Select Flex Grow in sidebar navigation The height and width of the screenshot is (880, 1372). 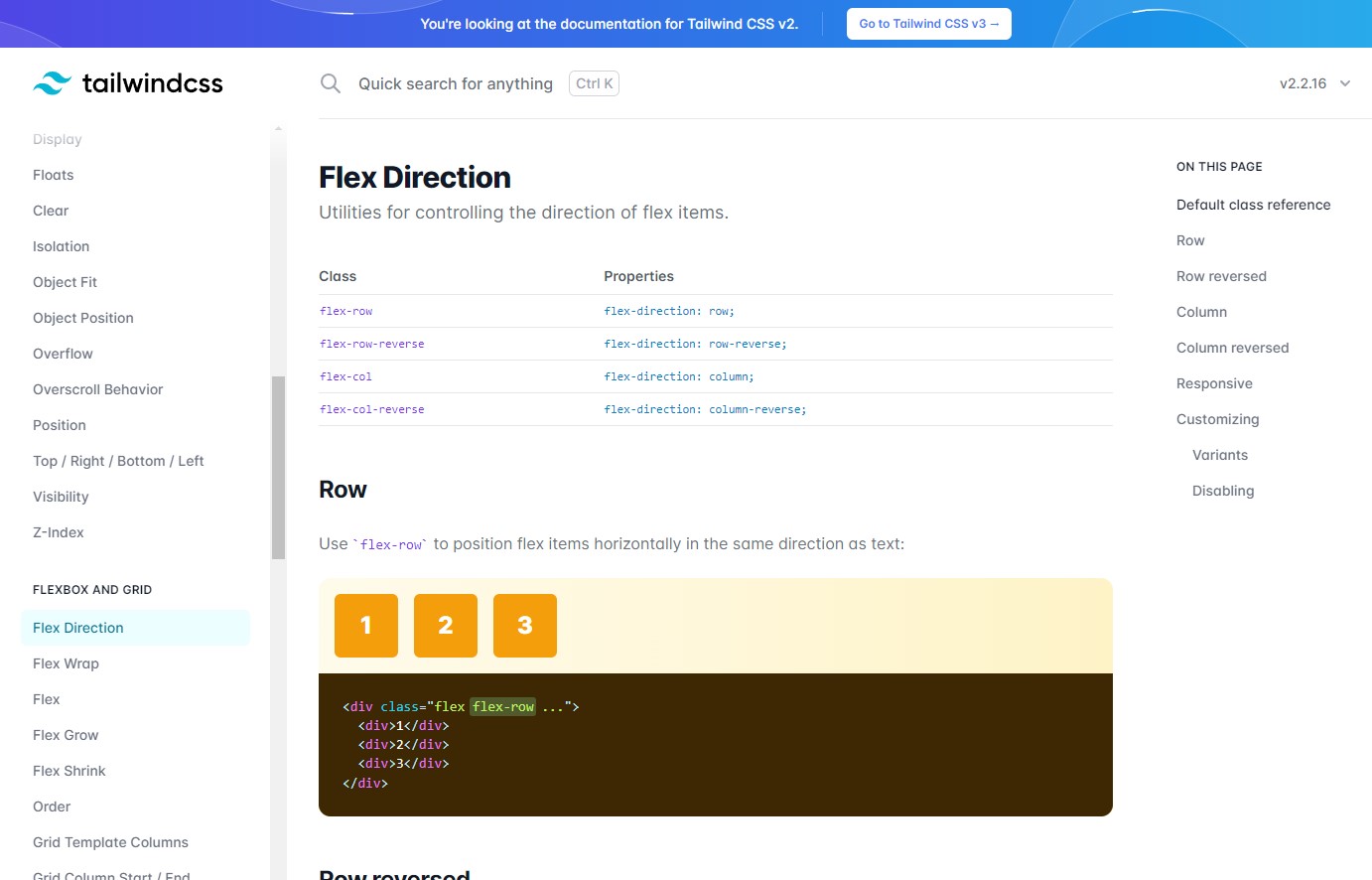pos(66,735)
